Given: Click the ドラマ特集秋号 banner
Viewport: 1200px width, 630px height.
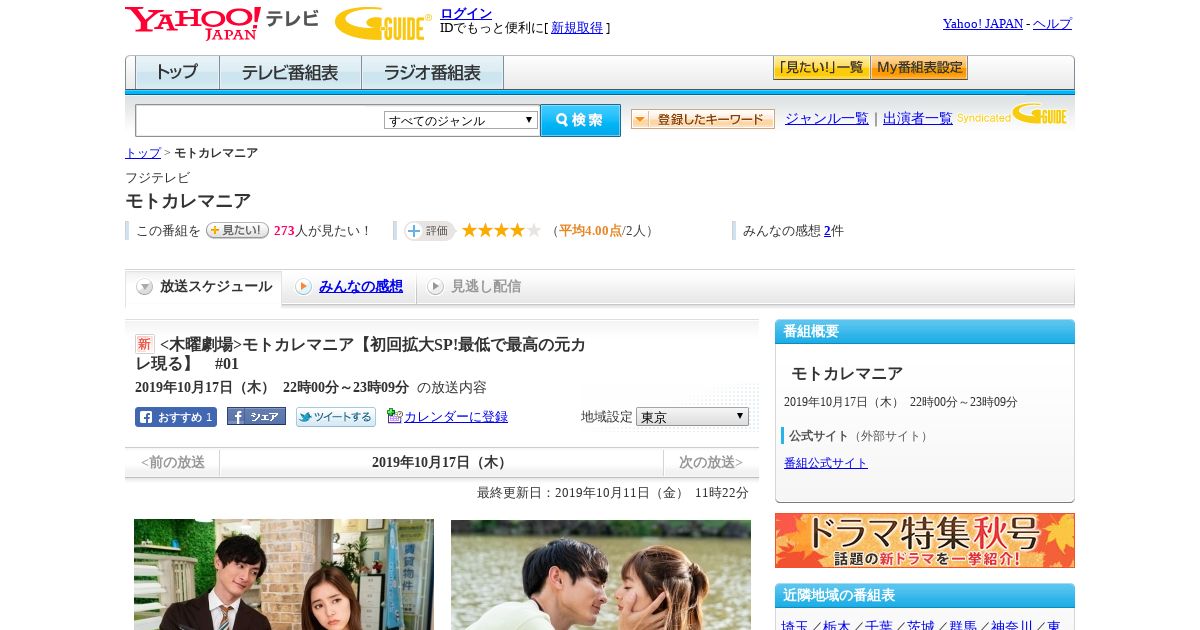Looking at the screenshot, I should (925, 541).
